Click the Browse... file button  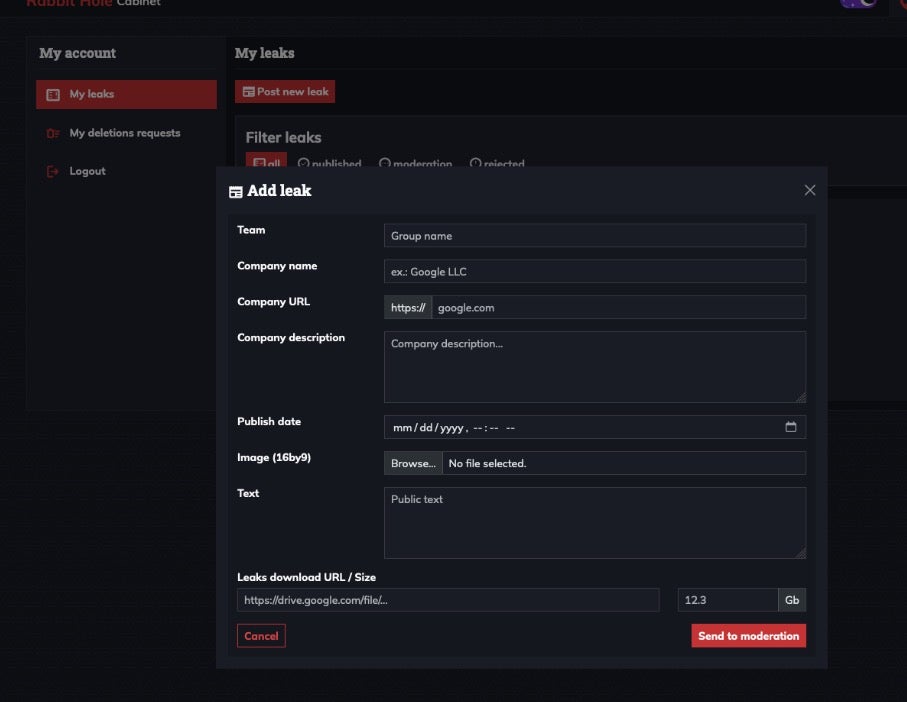413,463
